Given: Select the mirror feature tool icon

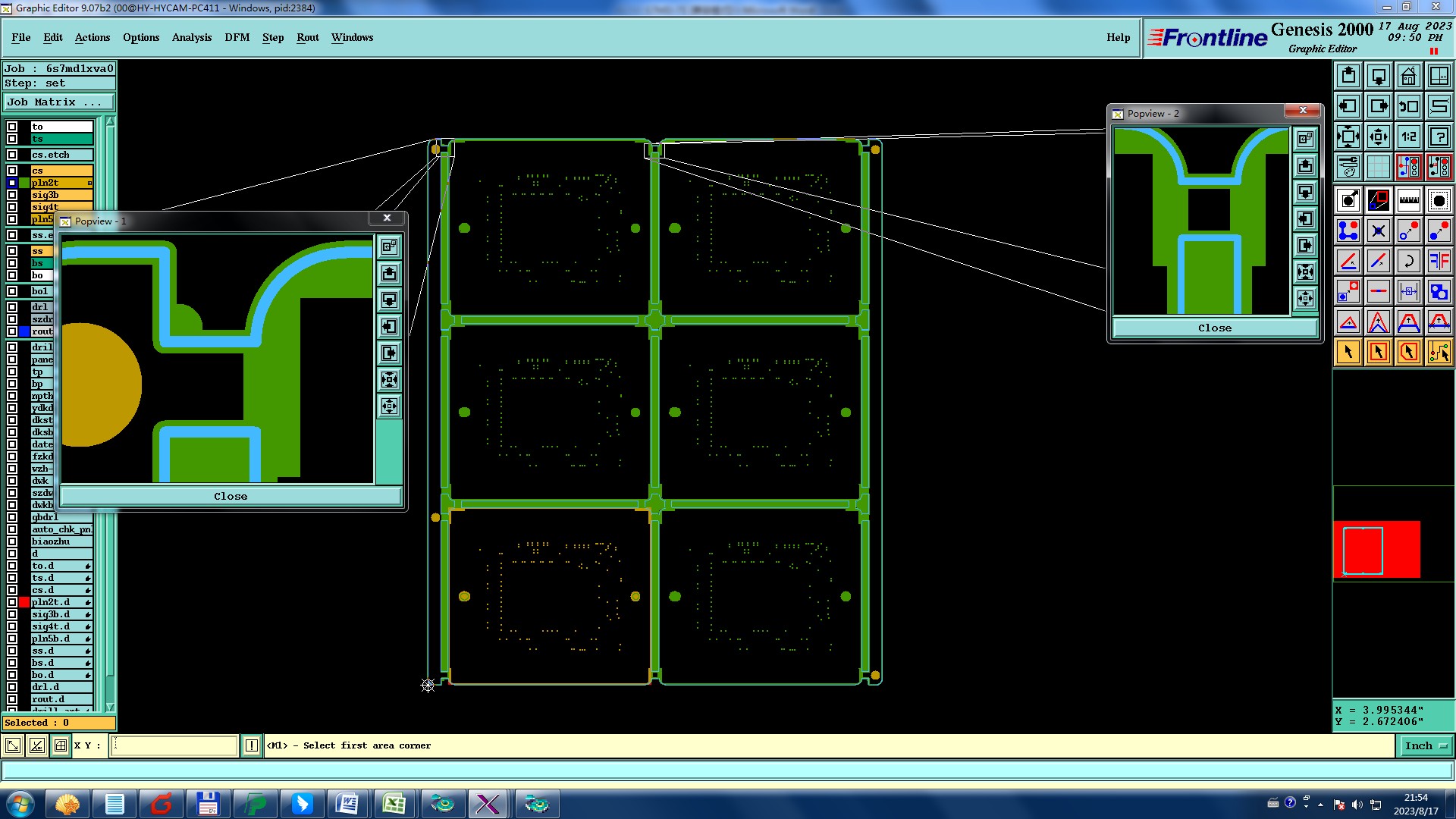Looking at the screenshot, I should 1439,261.
